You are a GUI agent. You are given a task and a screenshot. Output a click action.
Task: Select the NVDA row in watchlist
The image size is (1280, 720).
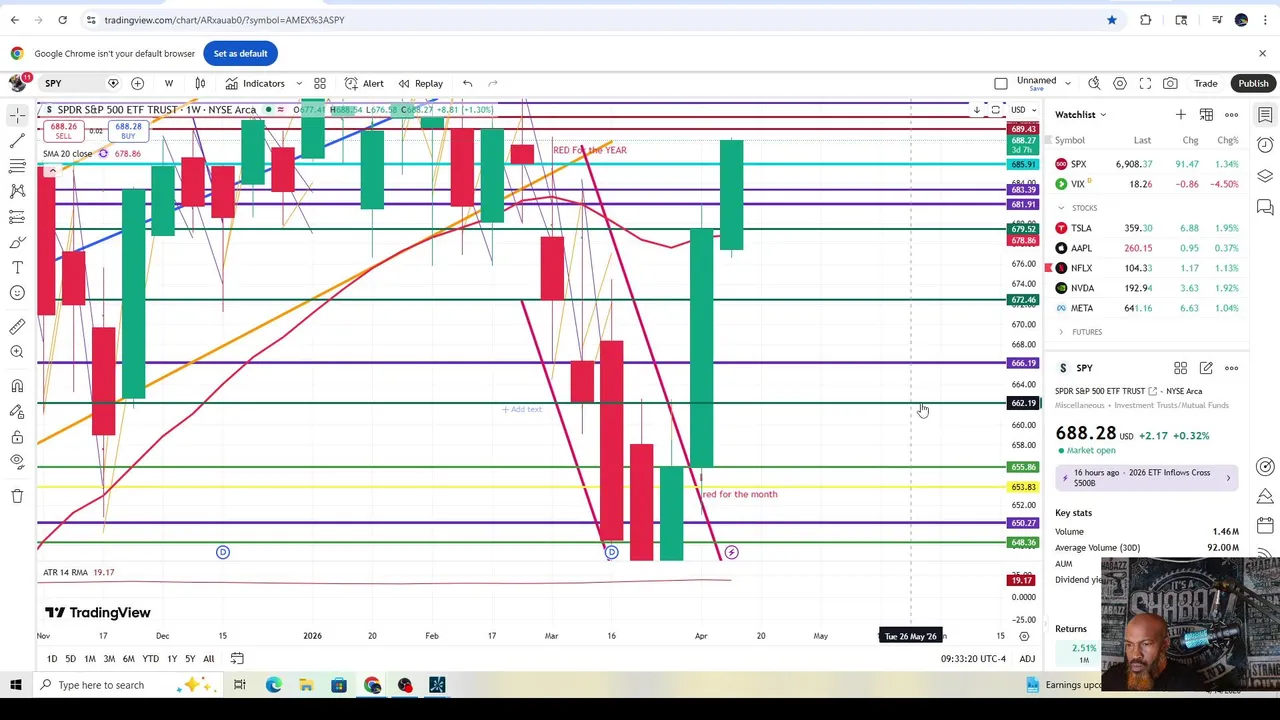point(1147,288)
